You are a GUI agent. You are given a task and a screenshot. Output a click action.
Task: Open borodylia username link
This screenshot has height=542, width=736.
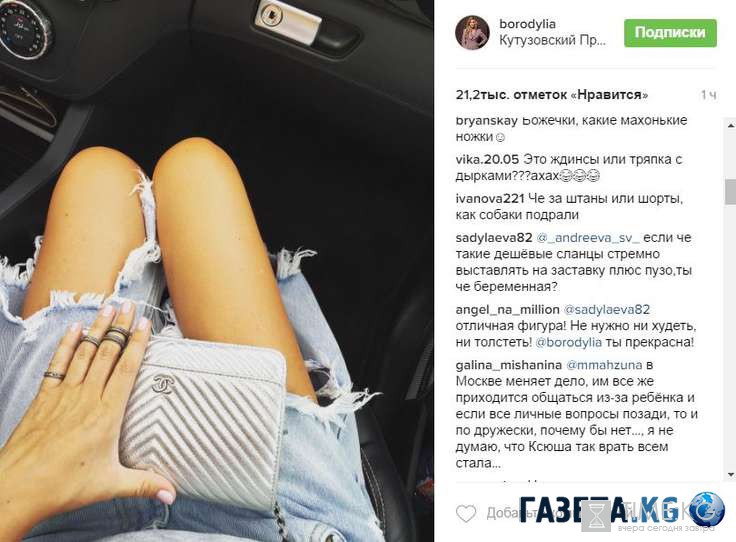[528, 23]
